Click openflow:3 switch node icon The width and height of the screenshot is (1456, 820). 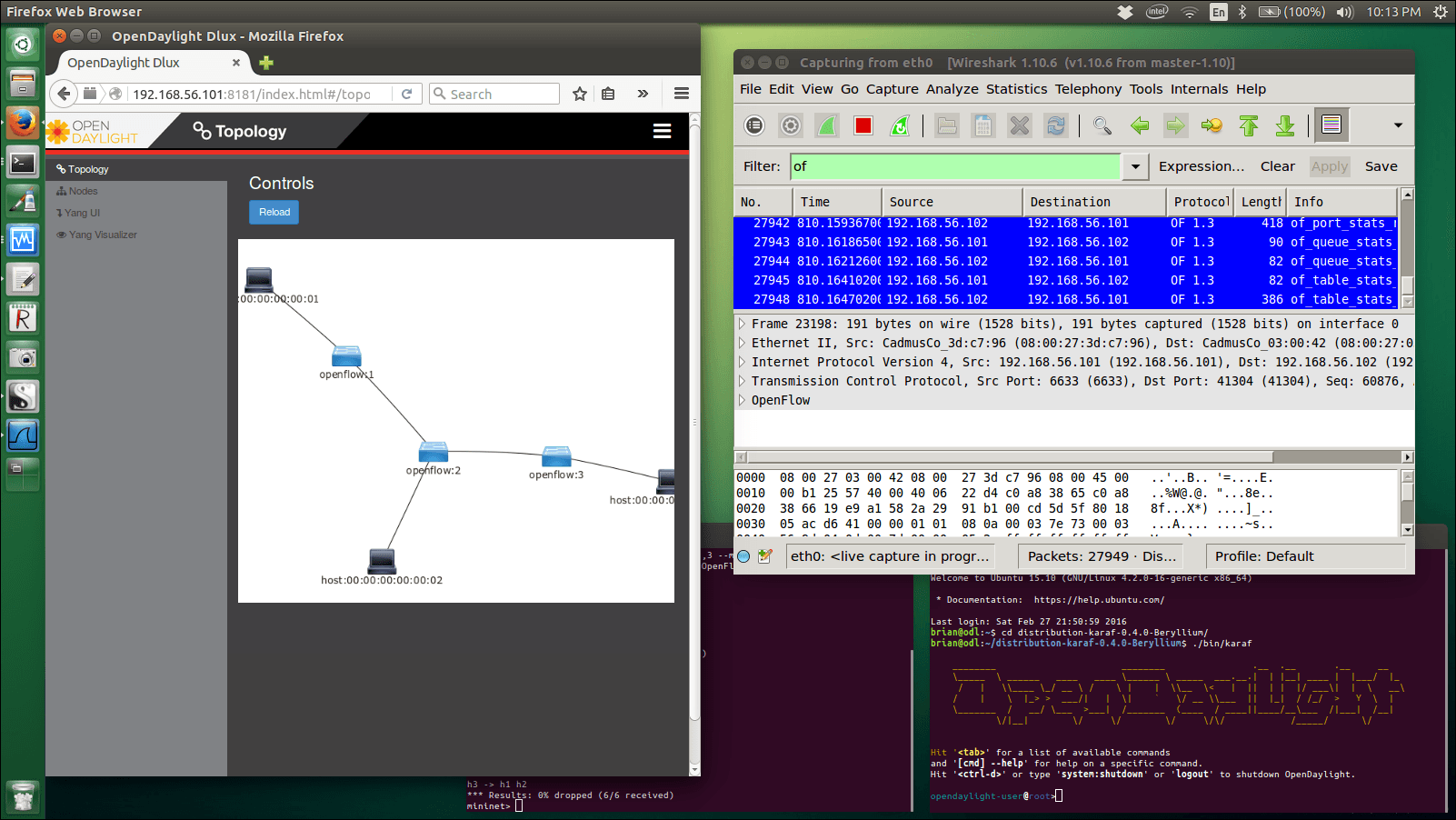(x=556, y=456)
